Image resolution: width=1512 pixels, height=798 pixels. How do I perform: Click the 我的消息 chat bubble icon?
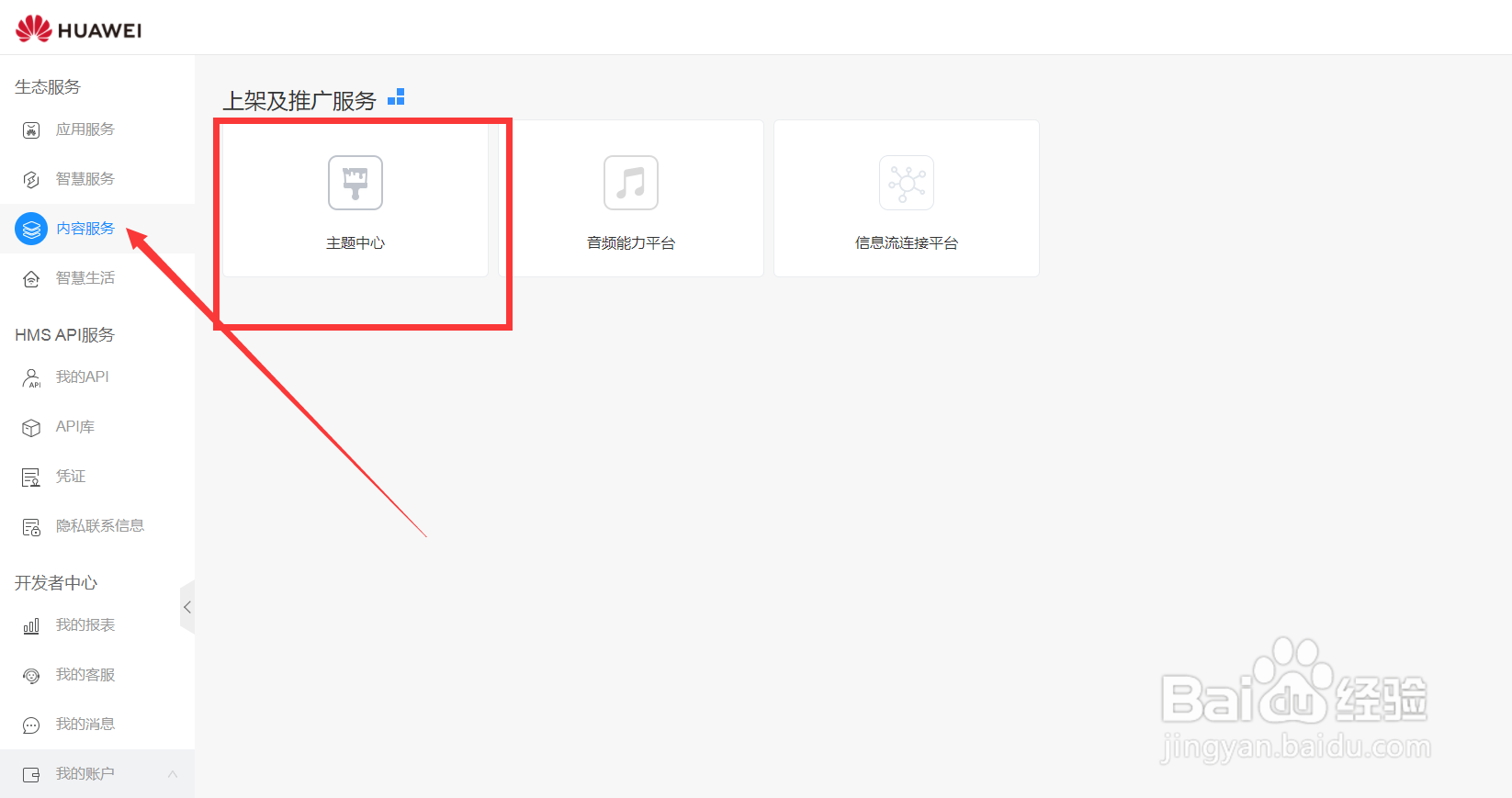pos(31,725)
